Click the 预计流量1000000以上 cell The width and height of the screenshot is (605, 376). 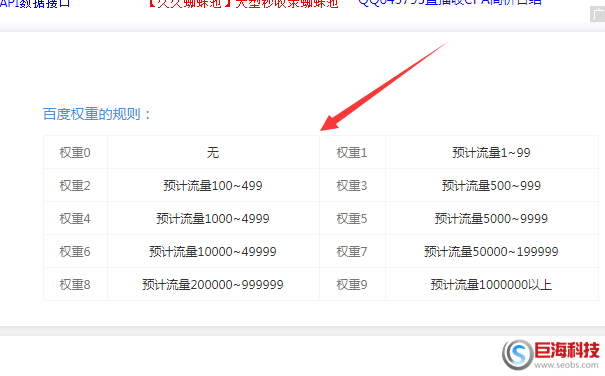[492, 285]
